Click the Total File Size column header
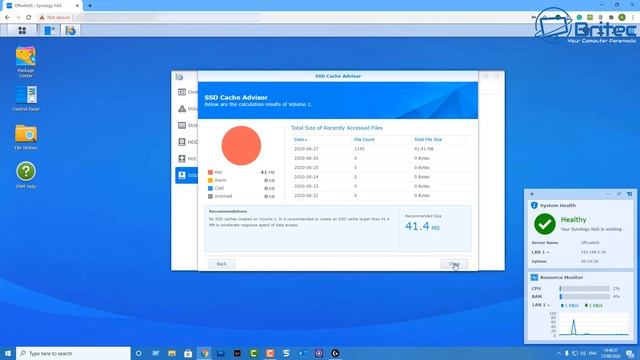This screenshot has height=360, width=640. (428, 140)
